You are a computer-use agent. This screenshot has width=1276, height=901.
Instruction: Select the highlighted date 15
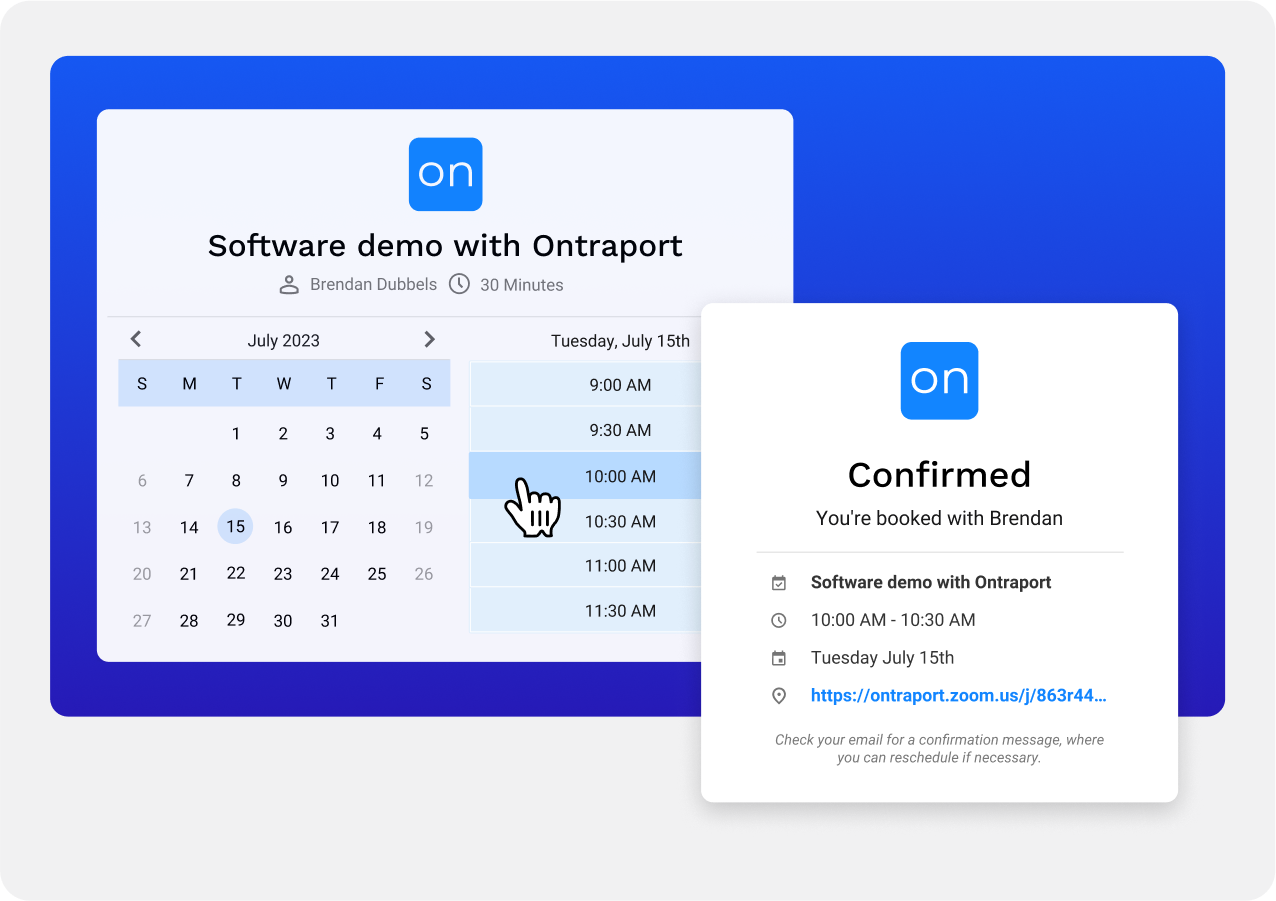coord(235,526)
